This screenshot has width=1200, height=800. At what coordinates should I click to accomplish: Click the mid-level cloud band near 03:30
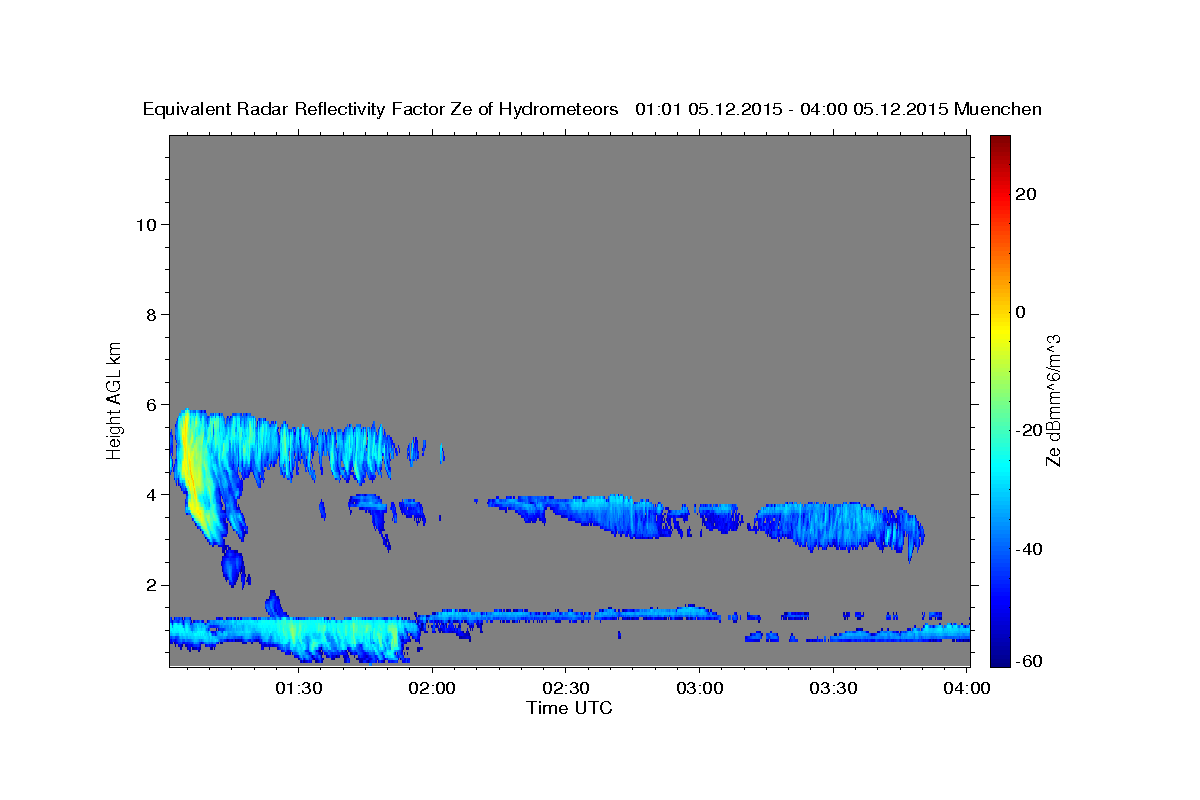point(838,525)
